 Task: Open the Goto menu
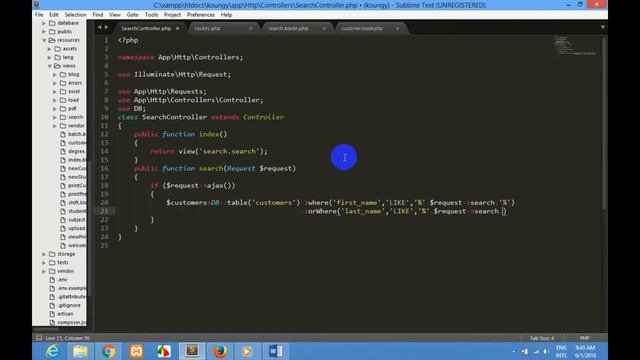(132, 15)
